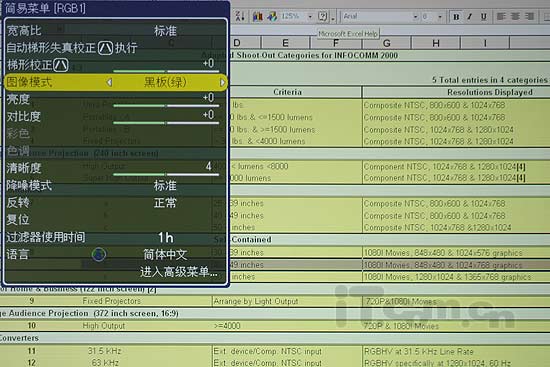Select the 图像模式 menu row
The width and height of the screenshot is (550, 367).
click(116, 82)
